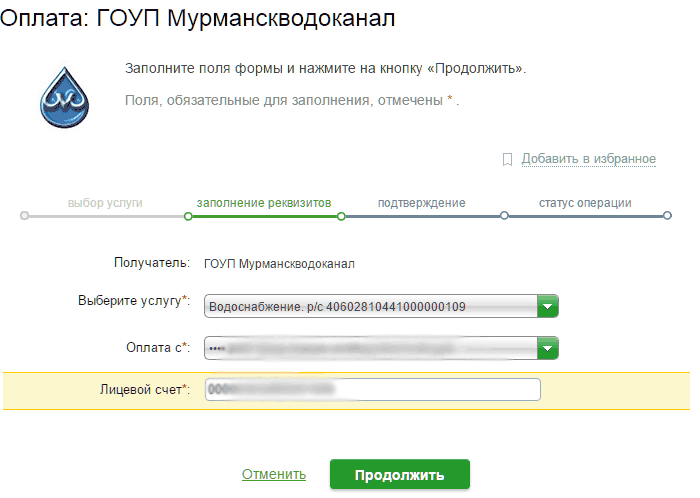This screenshot has width=700, height=498.
Task: Expand the Оплата с card dropdown arrow
Action: [x=548, y=348]
